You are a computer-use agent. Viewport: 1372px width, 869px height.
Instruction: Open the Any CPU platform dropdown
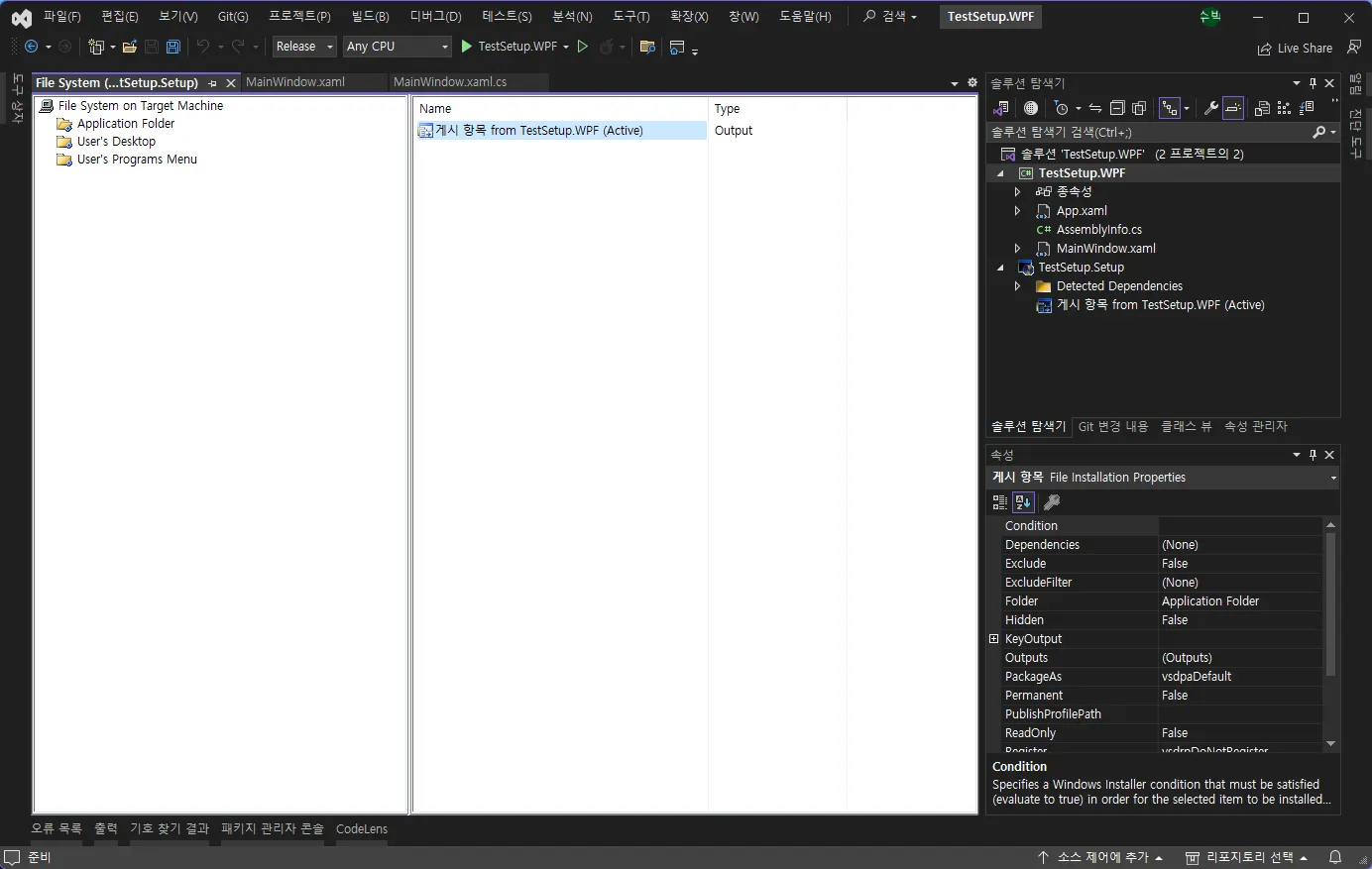[398, 47]
